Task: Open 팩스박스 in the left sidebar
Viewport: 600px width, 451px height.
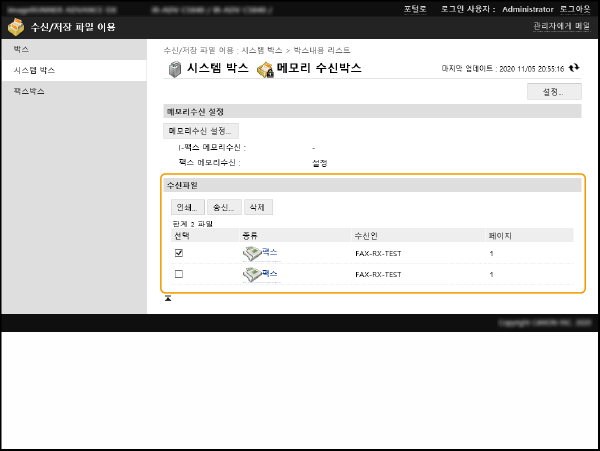Action: [x=29, y=92]
